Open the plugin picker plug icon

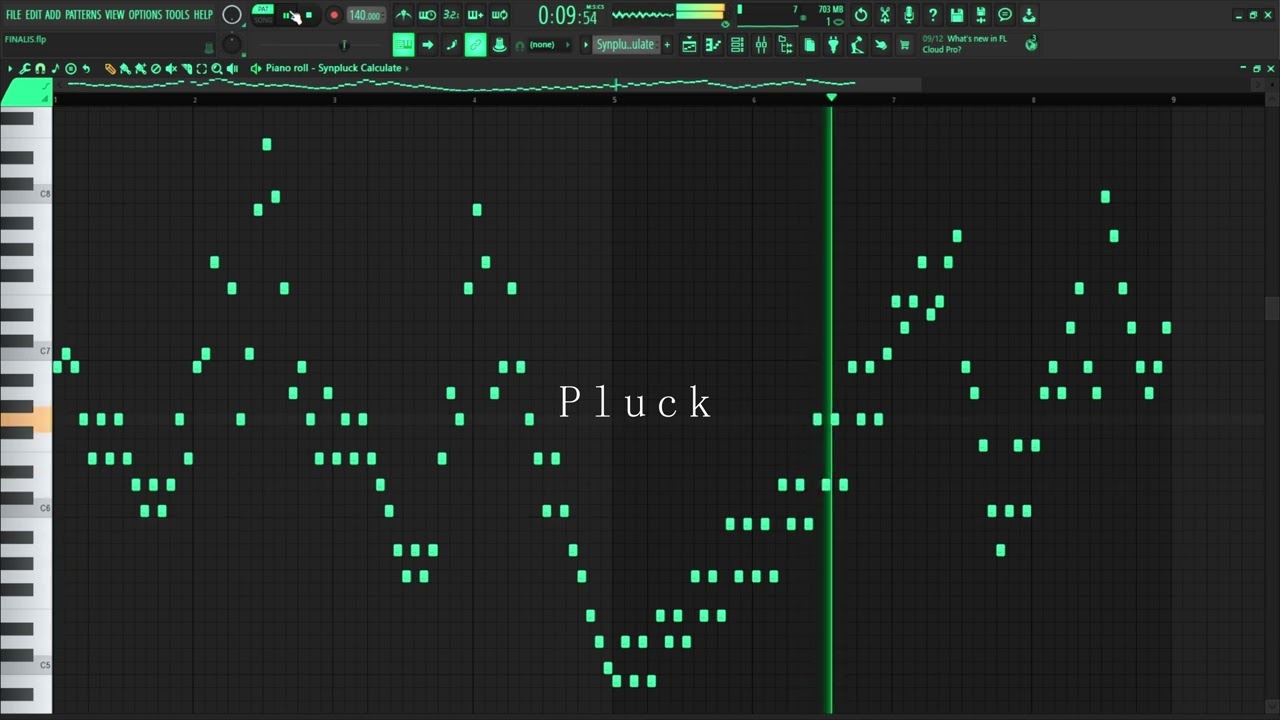click(833, 45)
